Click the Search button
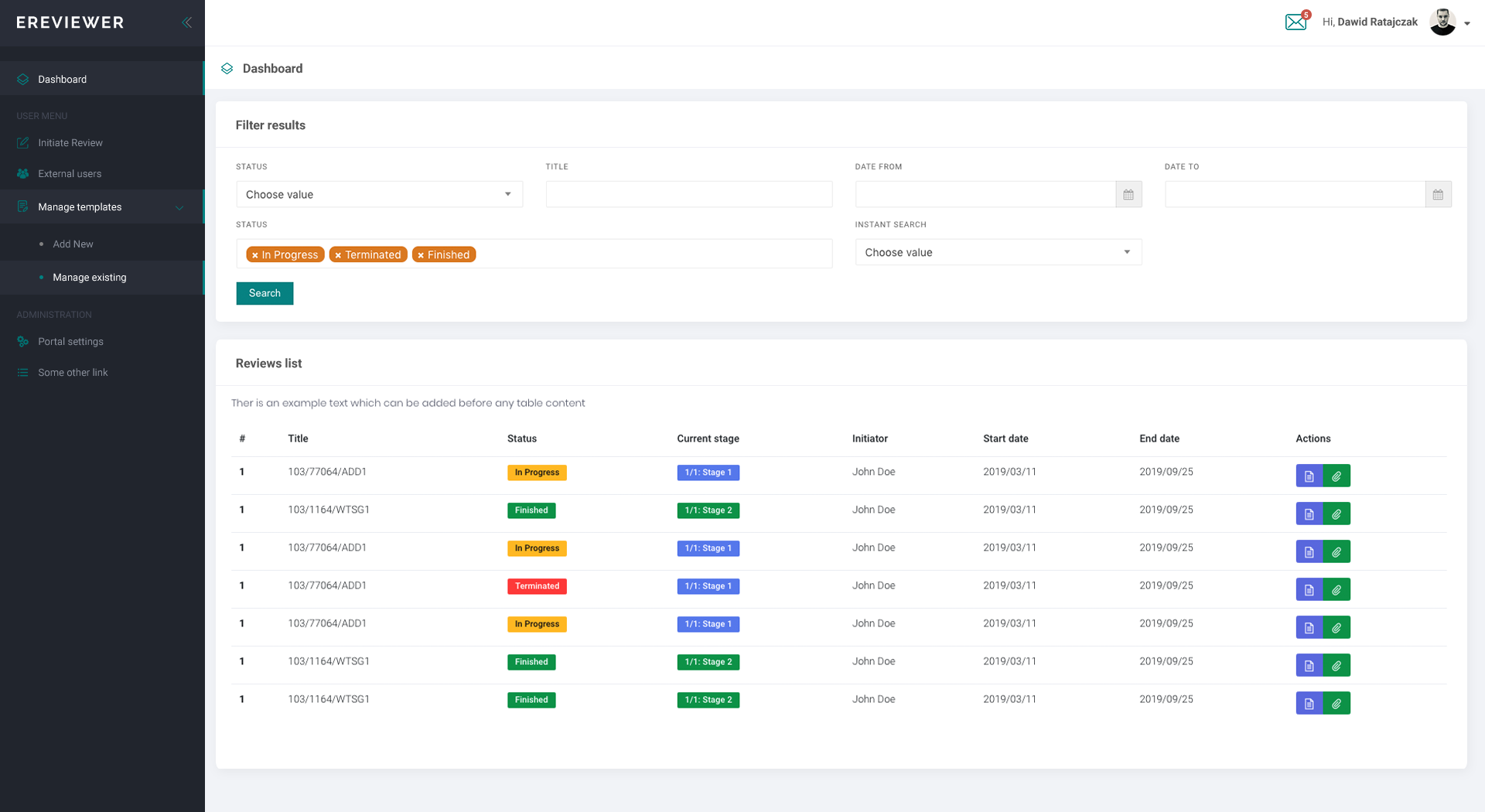This screenshot has width=1485, height=812. click(x=265, y=294)
